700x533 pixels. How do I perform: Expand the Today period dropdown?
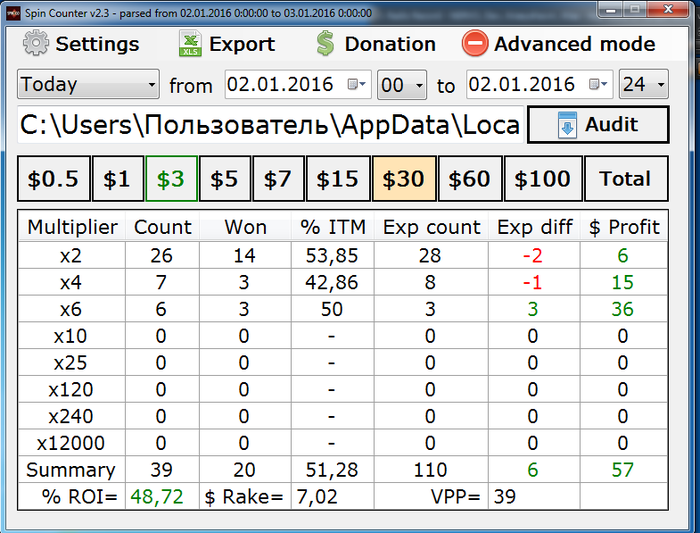click(x=88, y=84)
